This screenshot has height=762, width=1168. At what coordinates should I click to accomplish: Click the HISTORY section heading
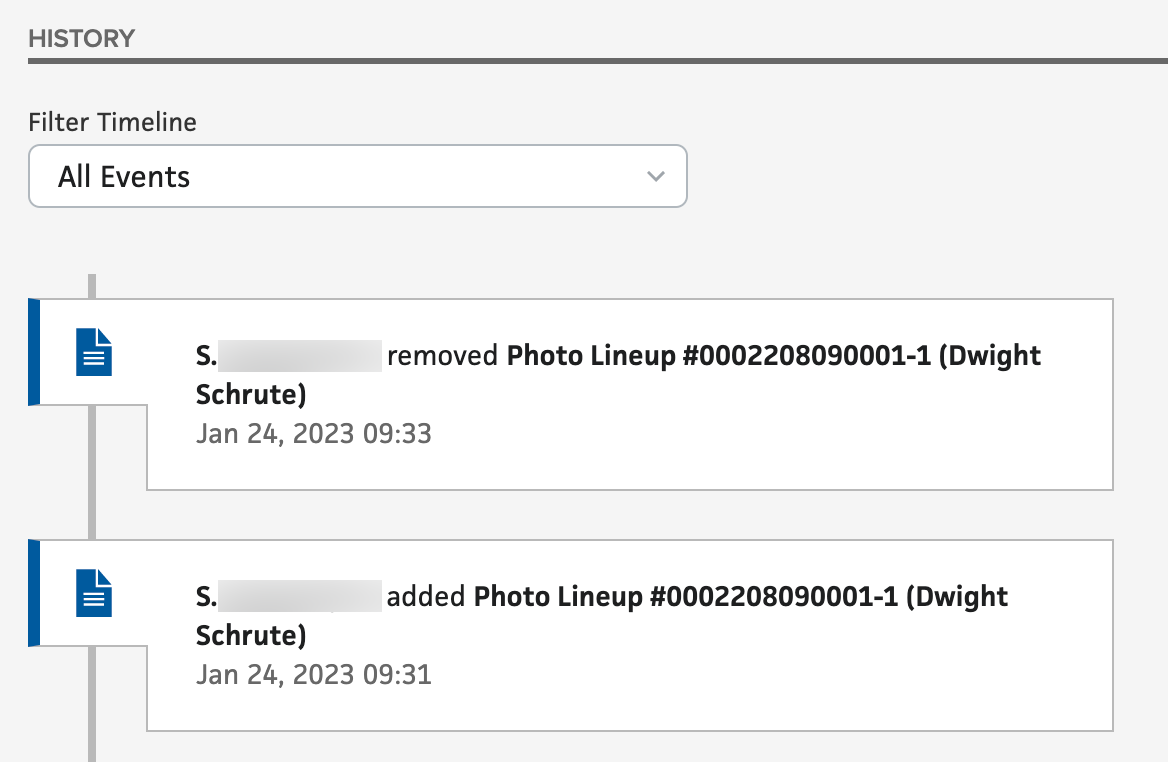tap(81, 39)
